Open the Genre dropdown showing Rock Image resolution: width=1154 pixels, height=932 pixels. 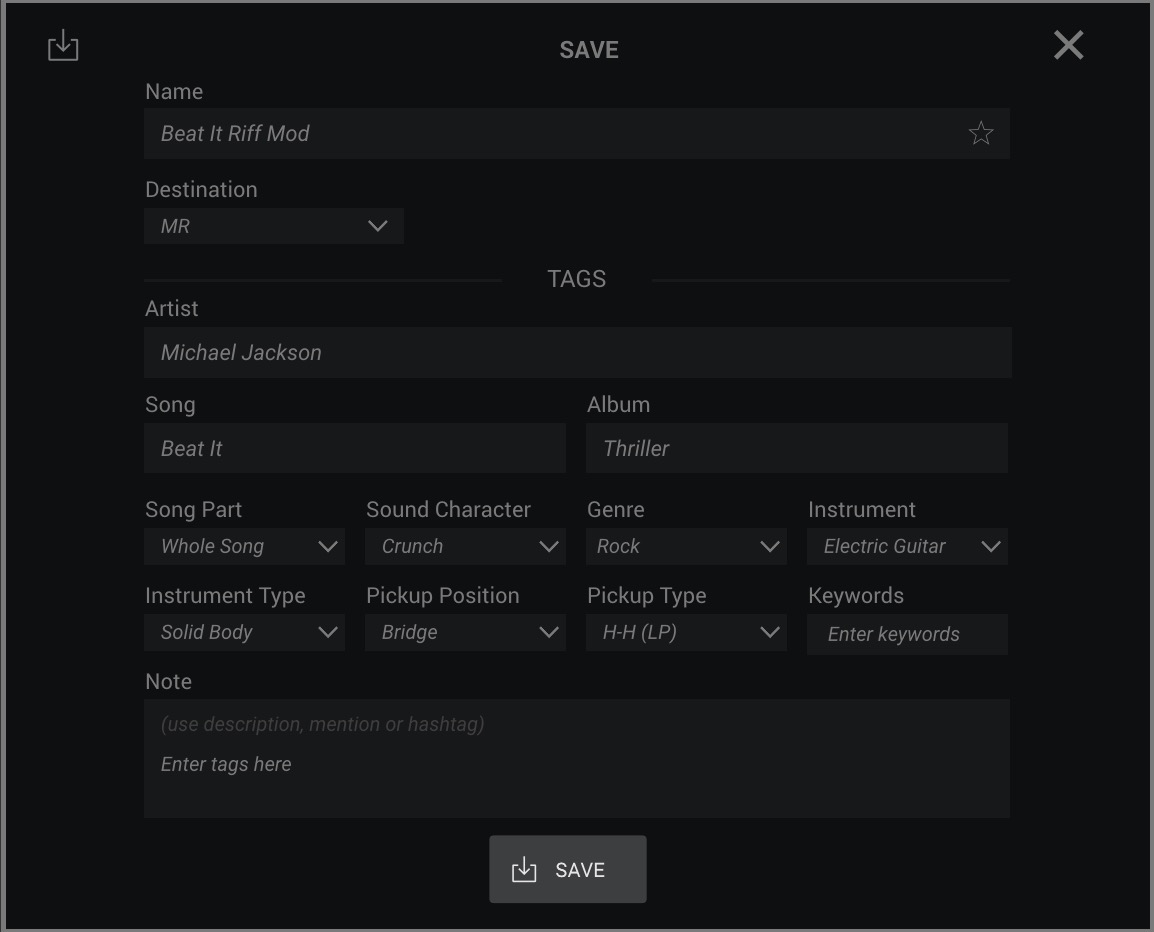pos(686,546)
